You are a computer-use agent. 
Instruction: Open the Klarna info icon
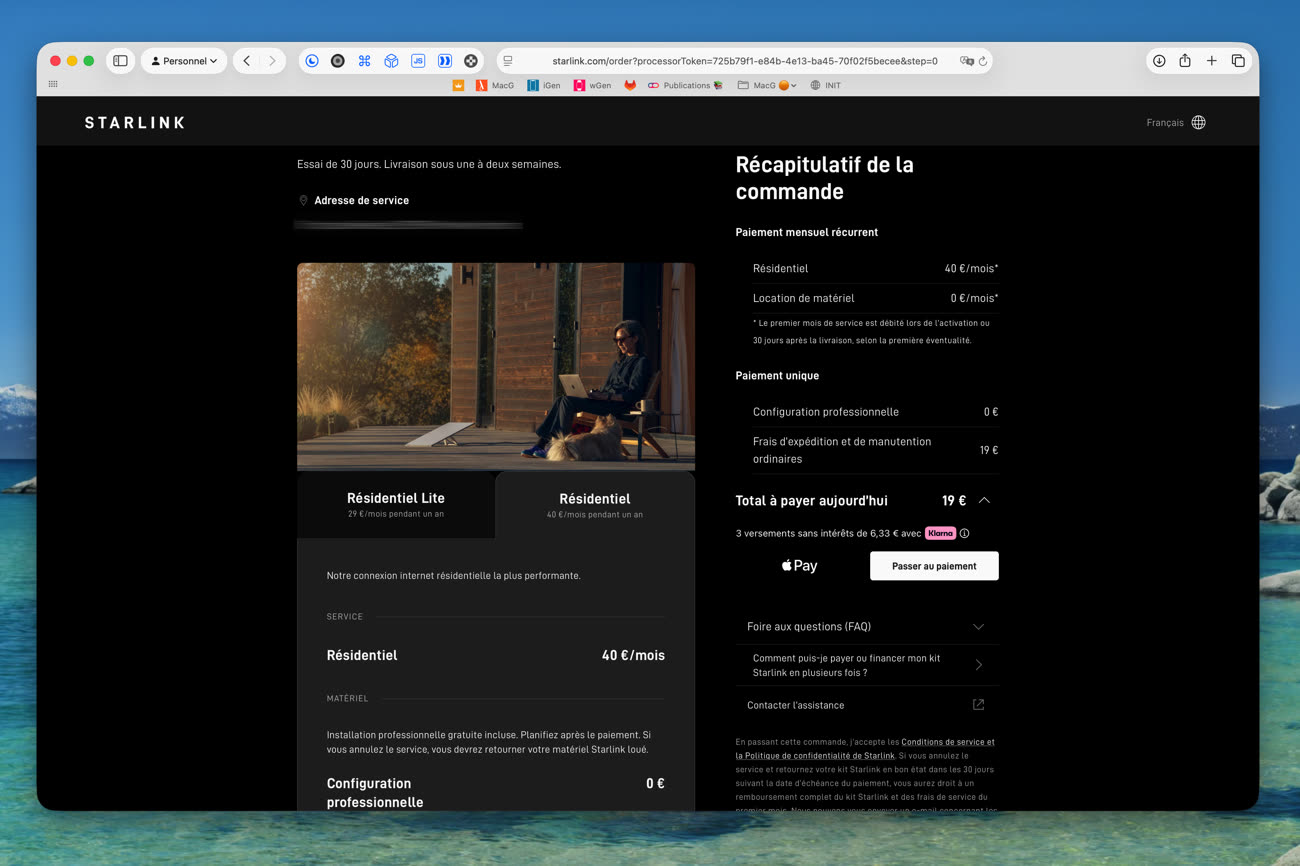tap(964, 534)
